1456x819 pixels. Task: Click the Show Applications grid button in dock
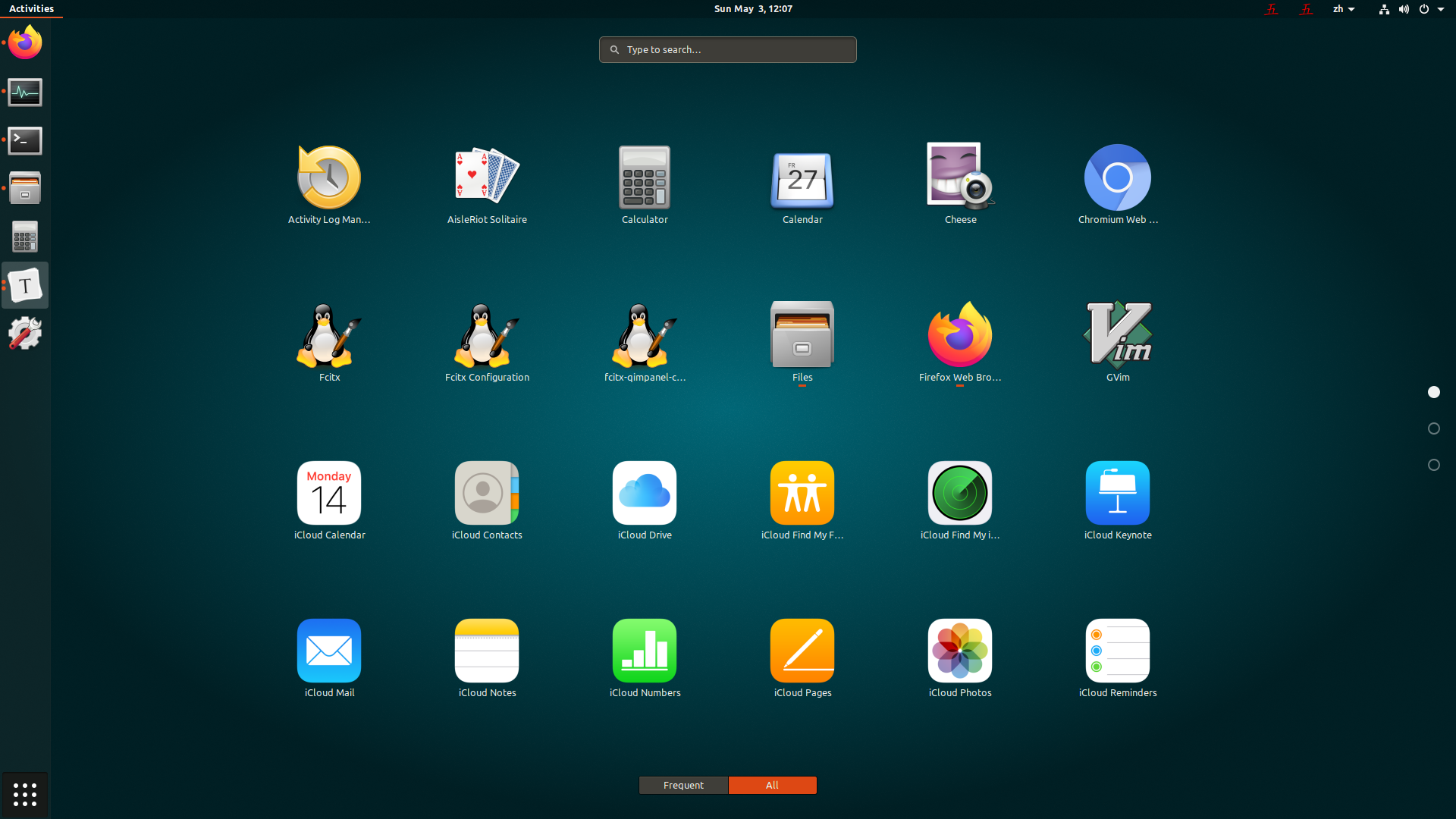(x=25, y=794)
